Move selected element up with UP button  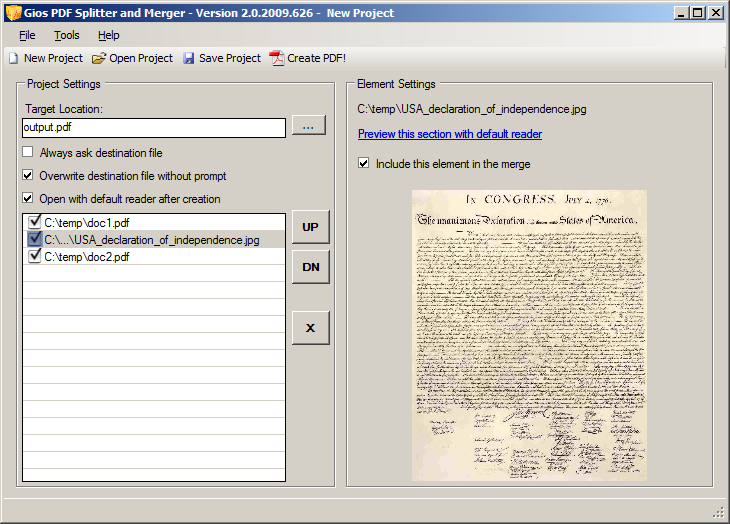[x=311, y=227]
